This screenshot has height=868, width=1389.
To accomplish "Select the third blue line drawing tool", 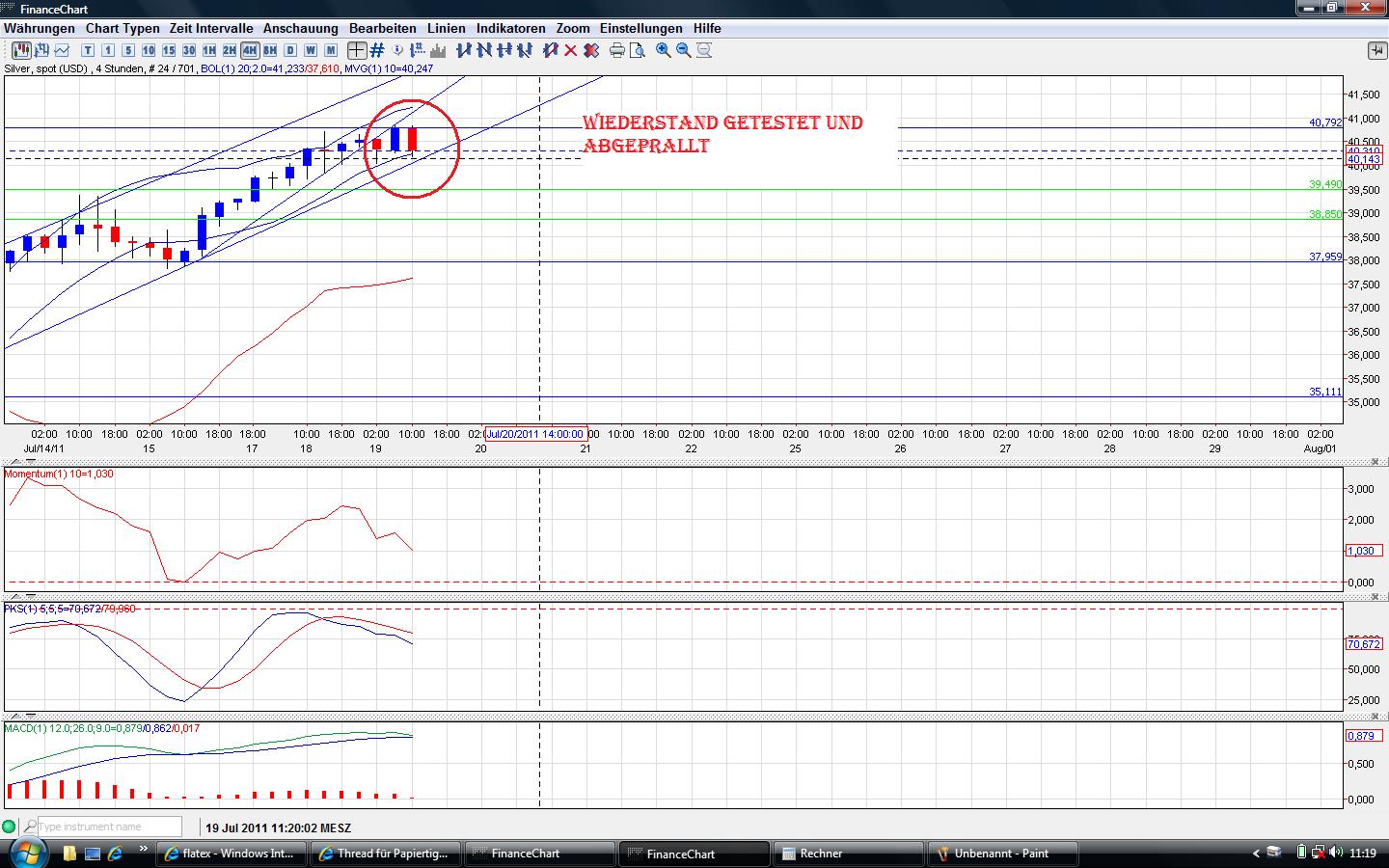I will (504, 50).
